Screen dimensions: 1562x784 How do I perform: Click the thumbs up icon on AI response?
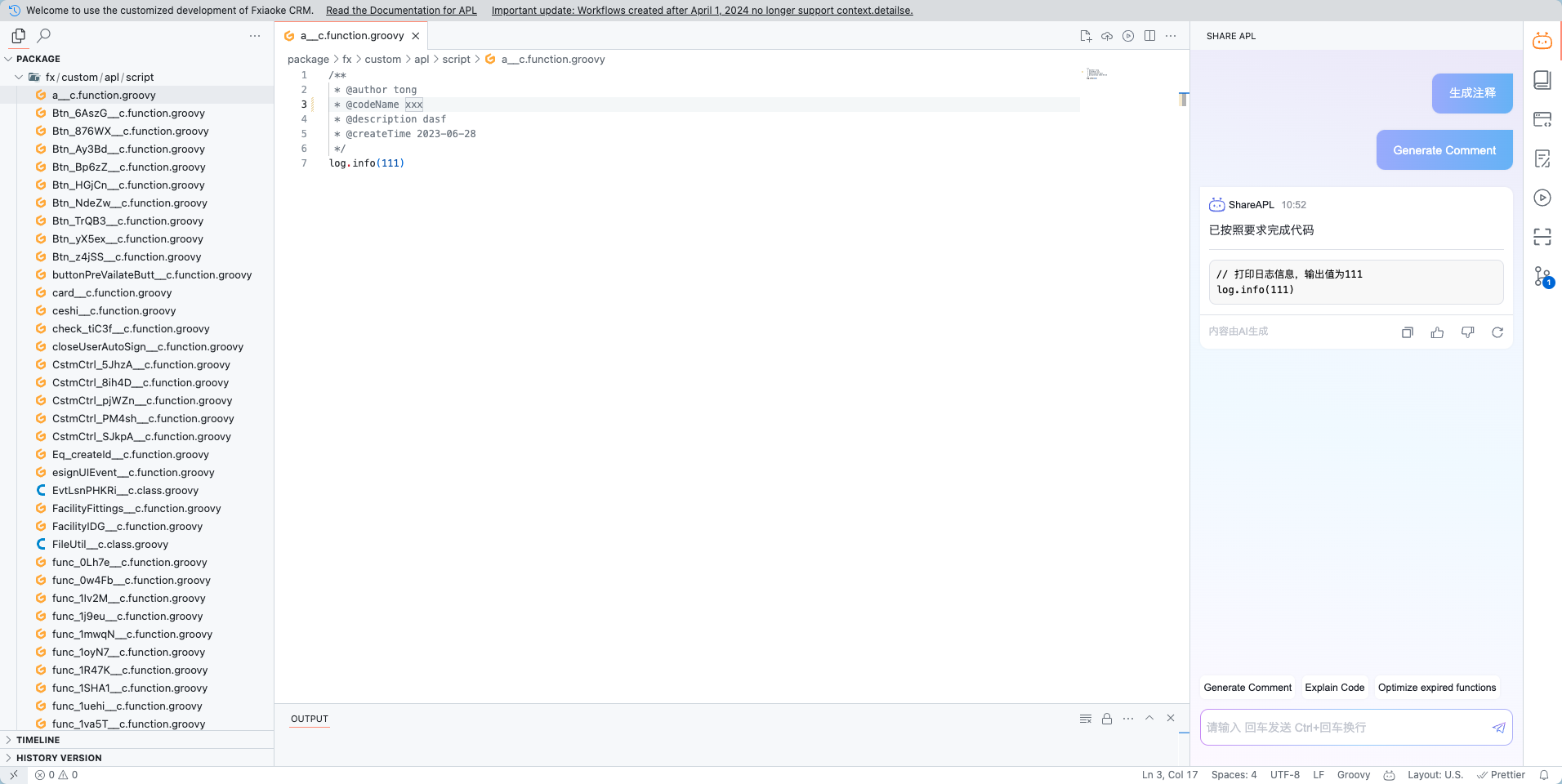pos(1437,332)
